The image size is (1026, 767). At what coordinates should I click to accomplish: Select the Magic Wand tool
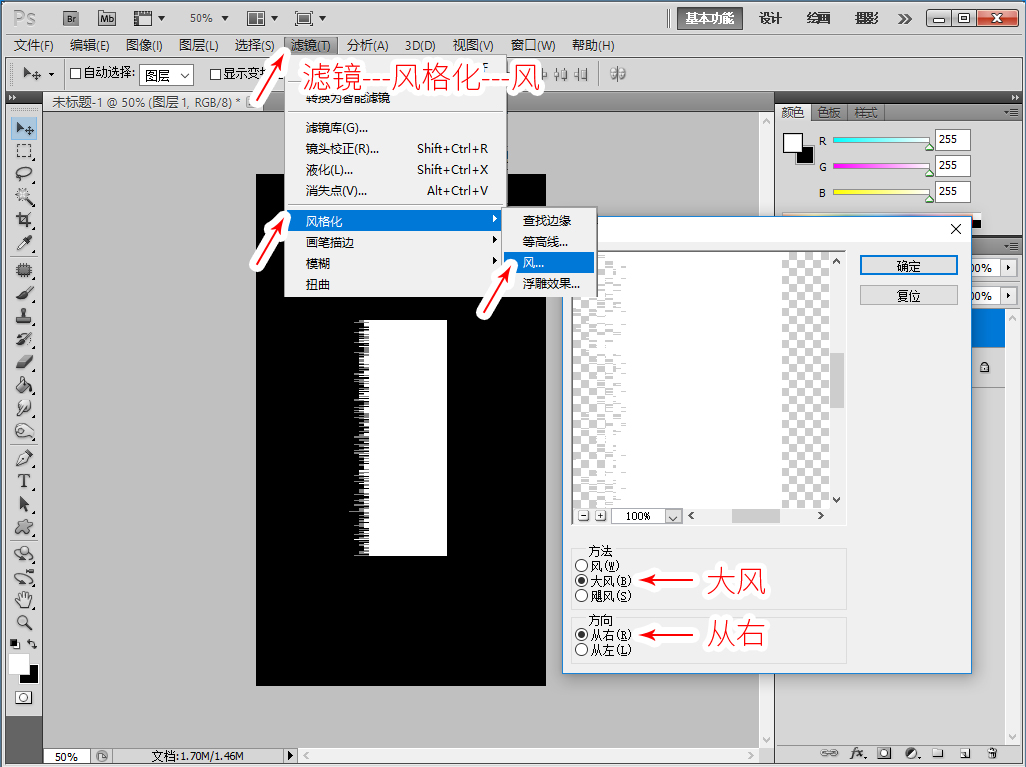[24, 197]
